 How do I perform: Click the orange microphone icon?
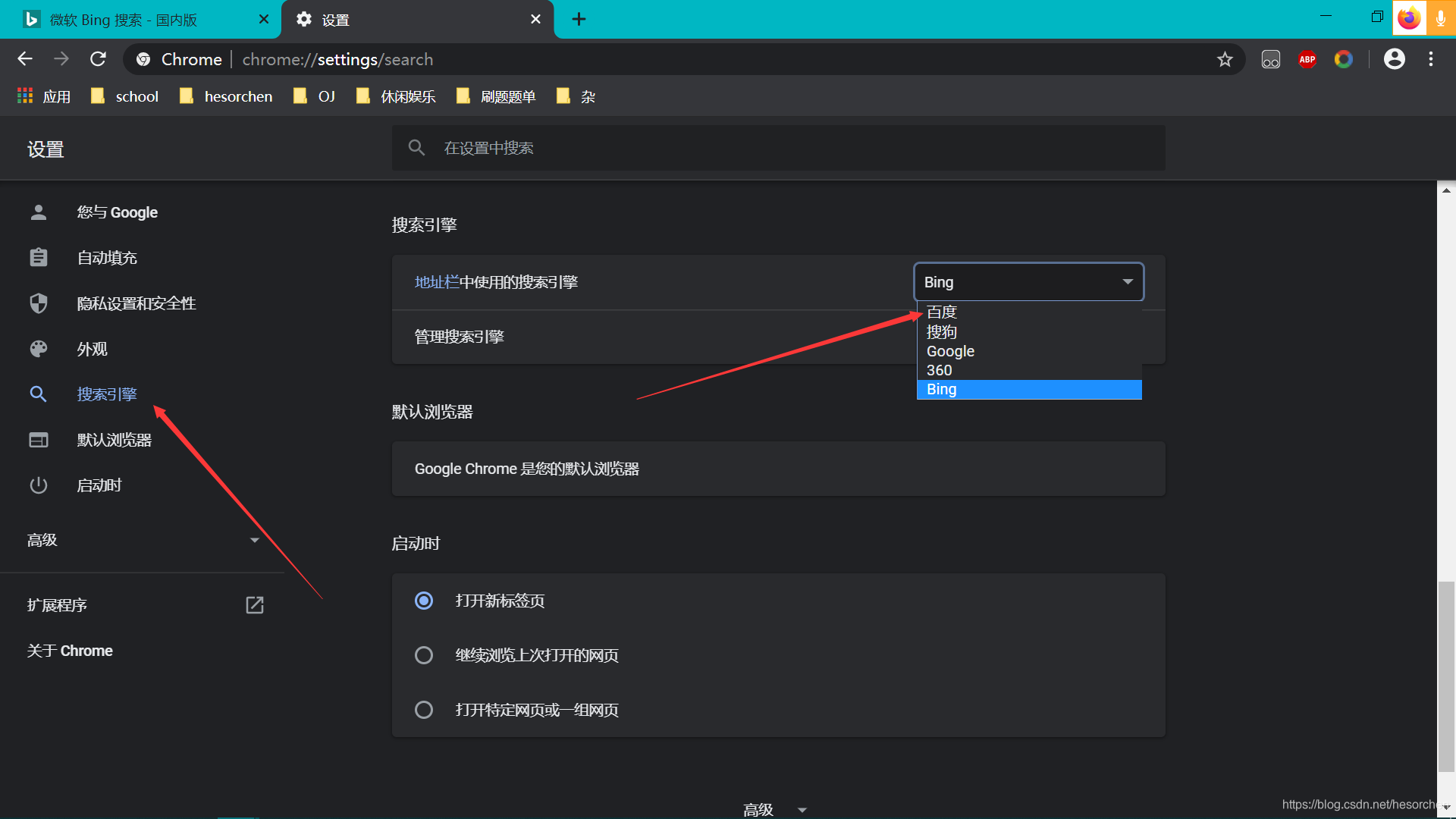pyautogui.click(x=1440, y=18)
